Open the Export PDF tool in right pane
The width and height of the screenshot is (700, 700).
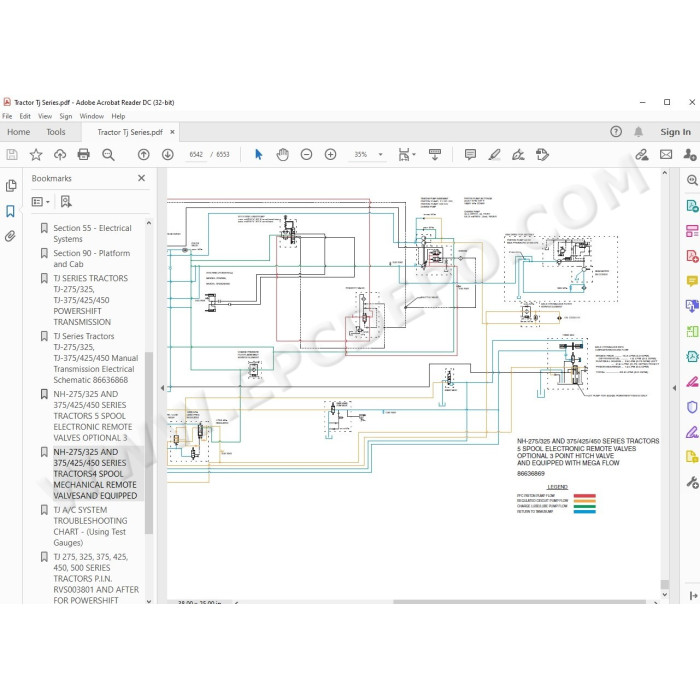pos(692,206)
